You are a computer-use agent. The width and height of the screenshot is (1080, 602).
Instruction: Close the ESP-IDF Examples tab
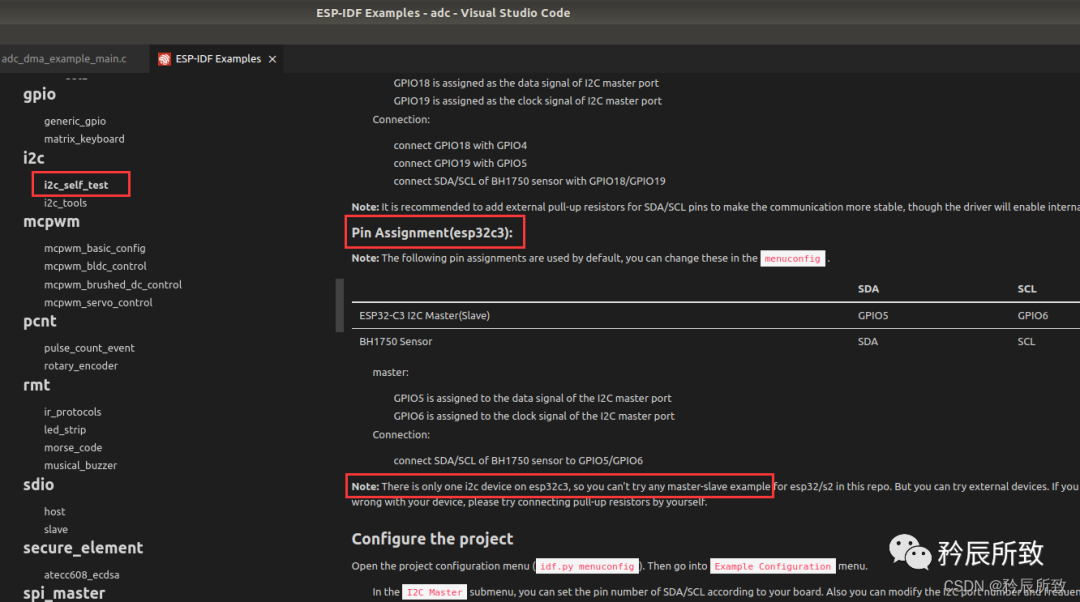tap(271, 59)
